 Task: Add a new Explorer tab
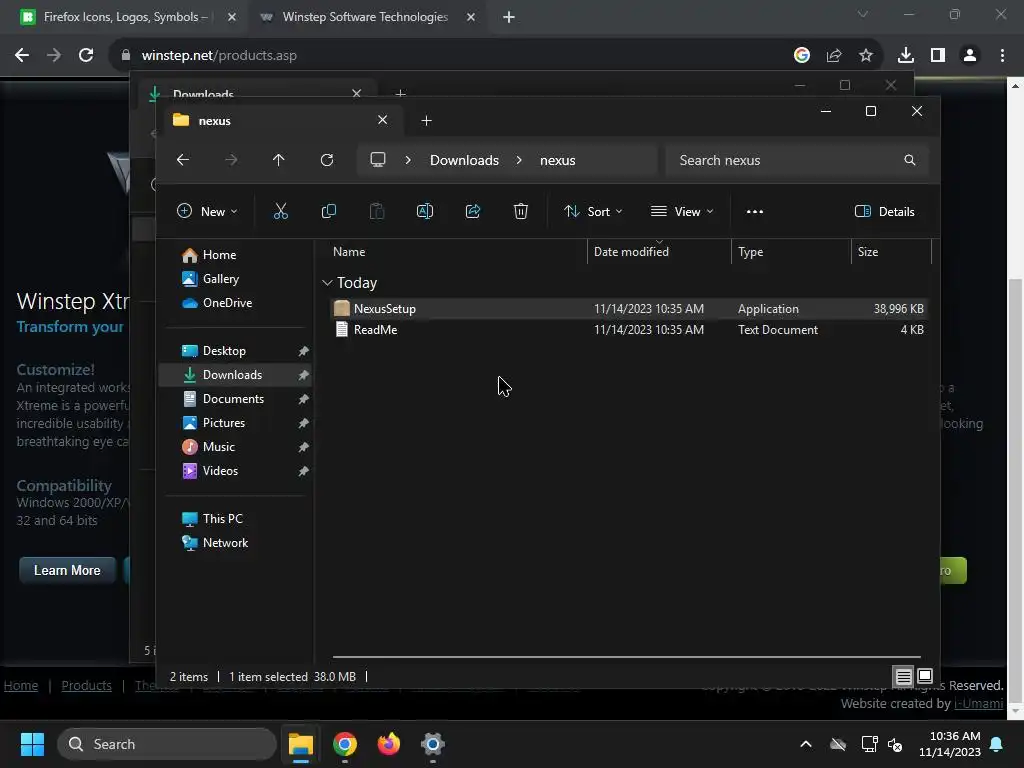click(x=426, y=121)
